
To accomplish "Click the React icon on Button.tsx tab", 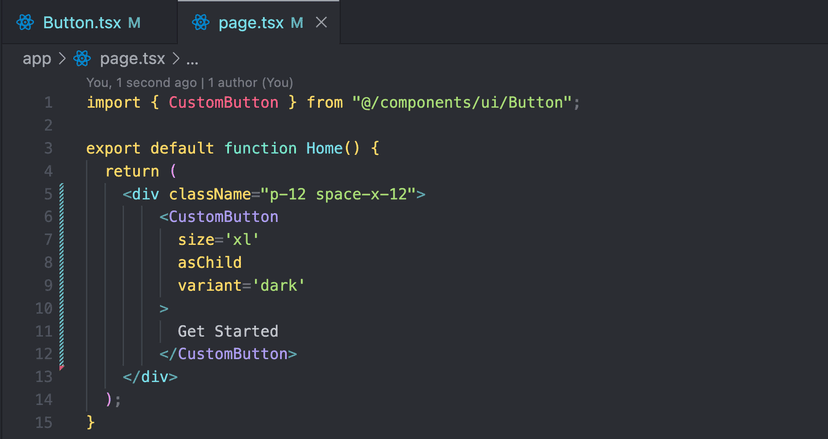I will [x=25, y=22].
